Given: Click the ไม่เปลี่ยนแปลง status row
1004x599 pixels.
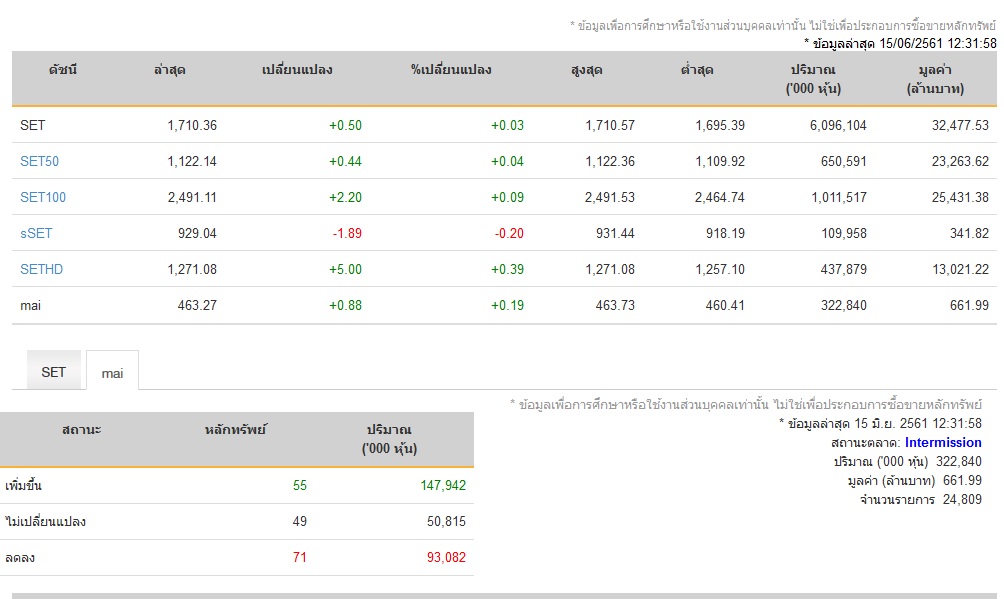Looking at the screenshot, I should [237, 521].
